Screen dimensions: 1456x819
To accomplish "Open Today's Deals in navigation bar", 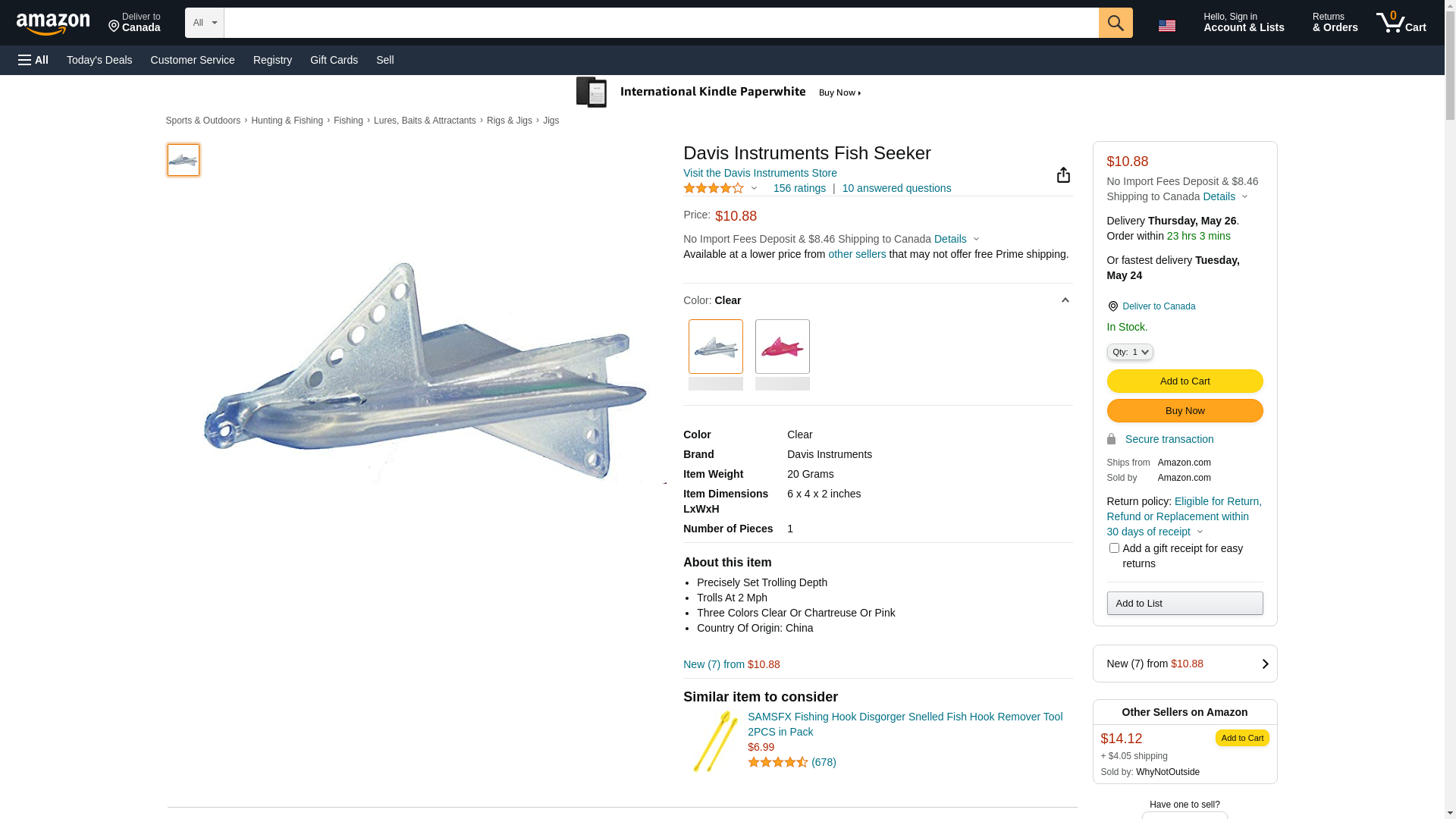I will [99, 60].
